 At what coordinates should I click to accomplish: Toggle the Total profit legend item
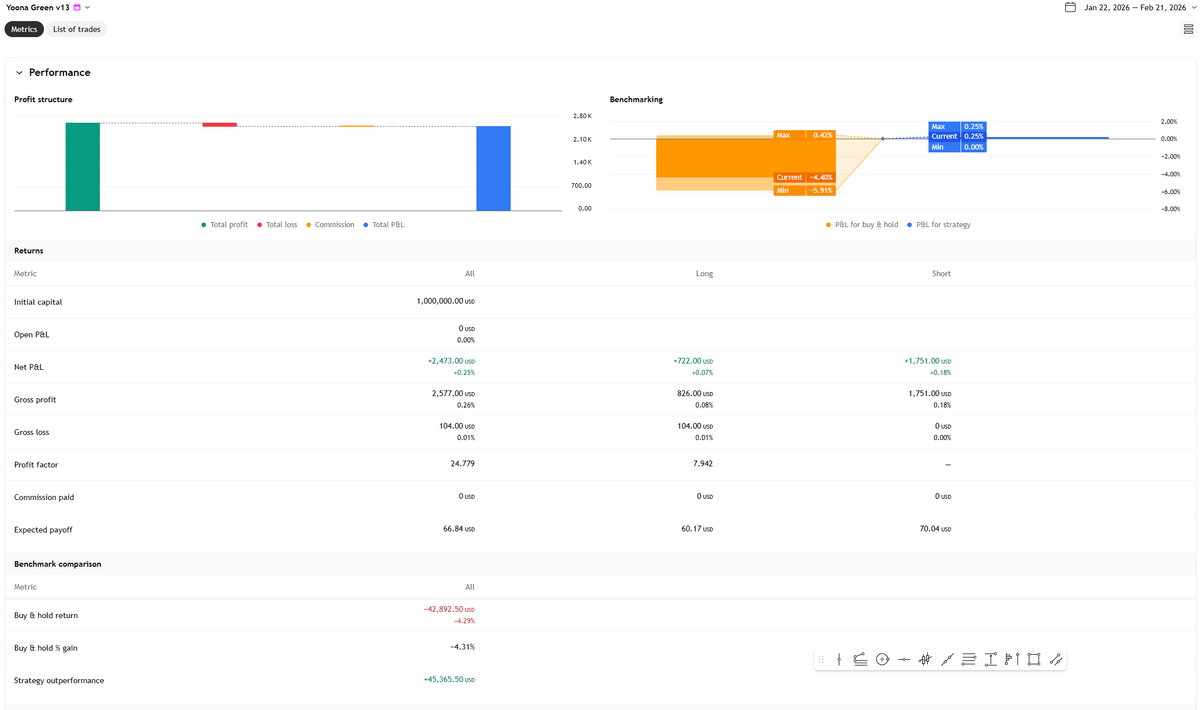[225, 225]
